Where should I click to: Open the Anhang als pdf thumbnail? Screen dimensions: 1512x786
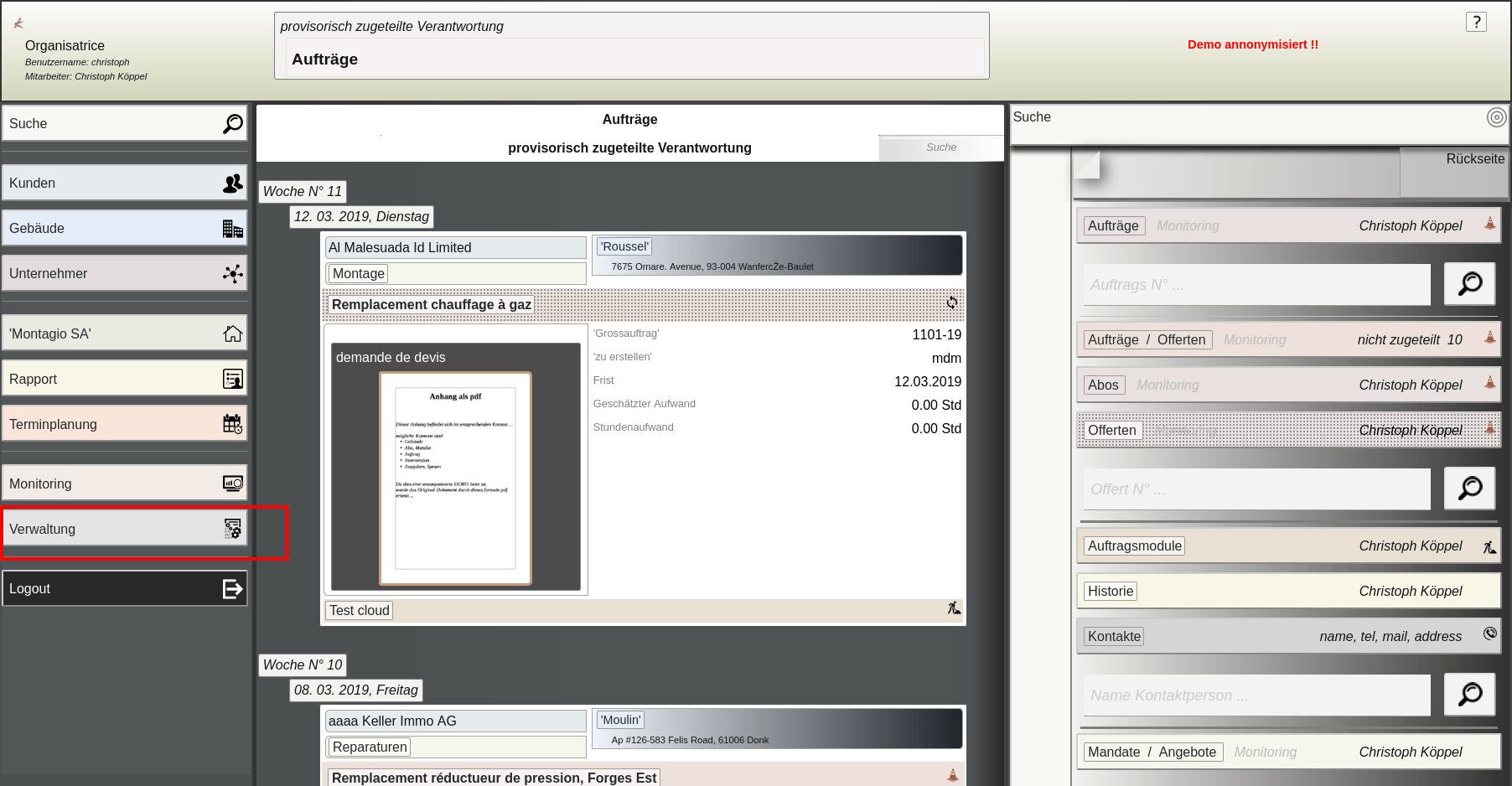(x=455, y=478)
